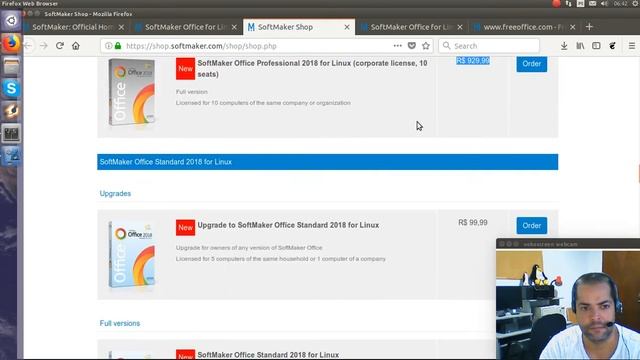Click 'Upgrade for owners of any version' text
Image resolution: width=640 pixels, height=360 pixels.
click(249, 248)
